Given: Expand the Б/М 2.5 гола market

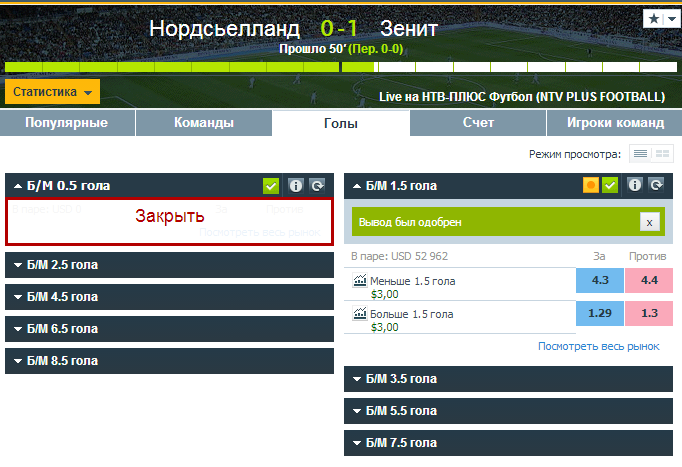Looking at the screenshot, I should [169, 265].
